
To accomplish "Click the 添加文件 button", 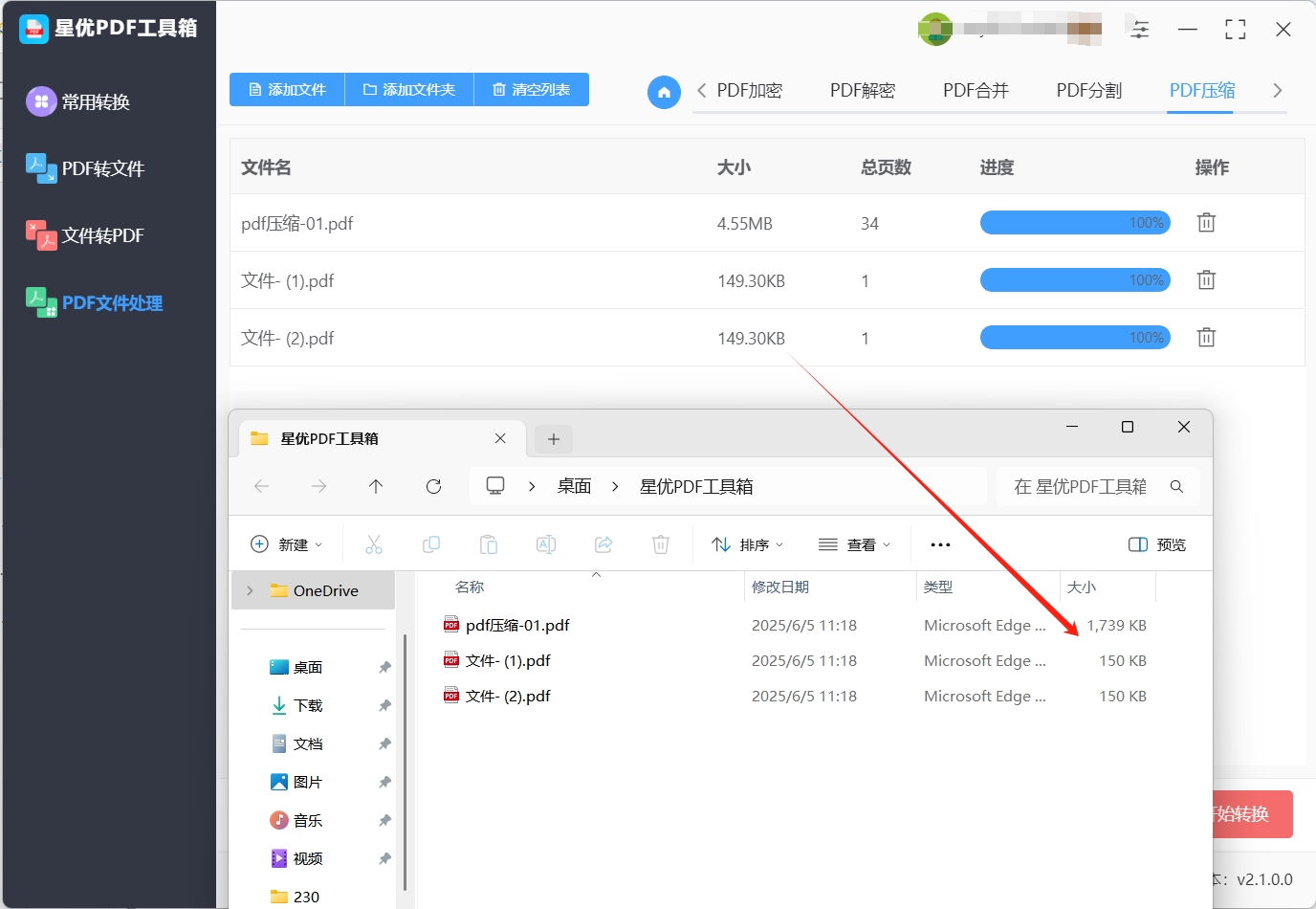I will pyautogui.click(x=287, y=89).
